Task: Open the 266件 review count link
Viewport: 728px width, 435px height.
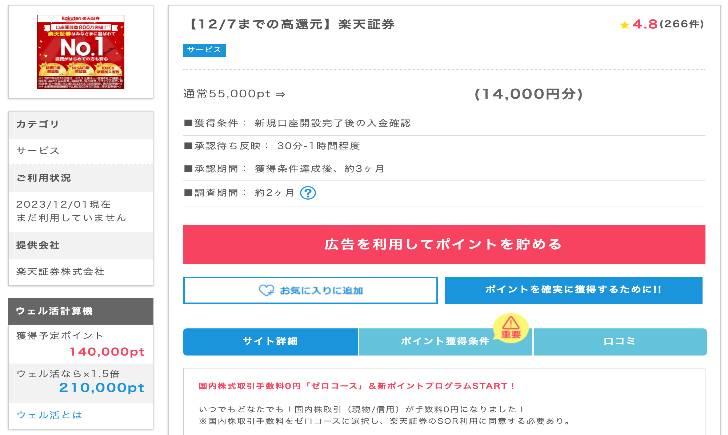Action: click(683, 24)
